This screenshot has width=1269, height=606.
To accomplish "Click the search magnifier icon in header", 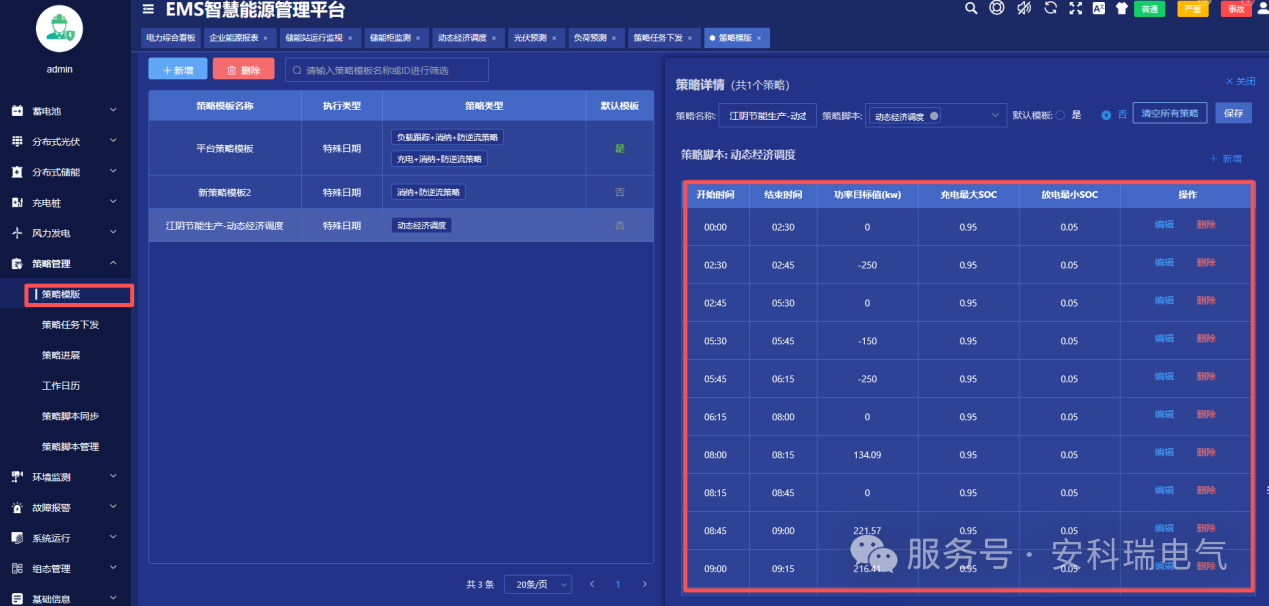I will pyautogui.click(x=971, y=8).
